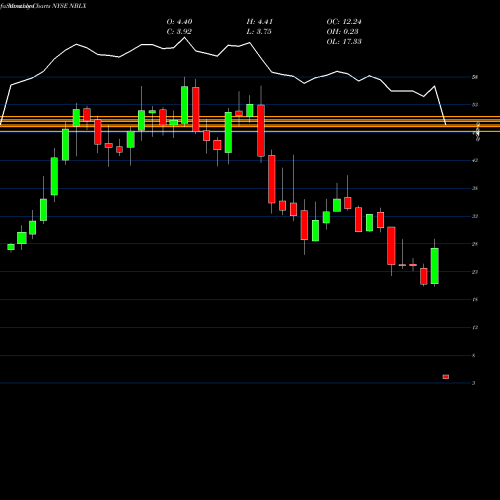The width and height of the screenshot is (500, 500).
Task: Select the first small green candle at far left
Action: tap(11, 247)
